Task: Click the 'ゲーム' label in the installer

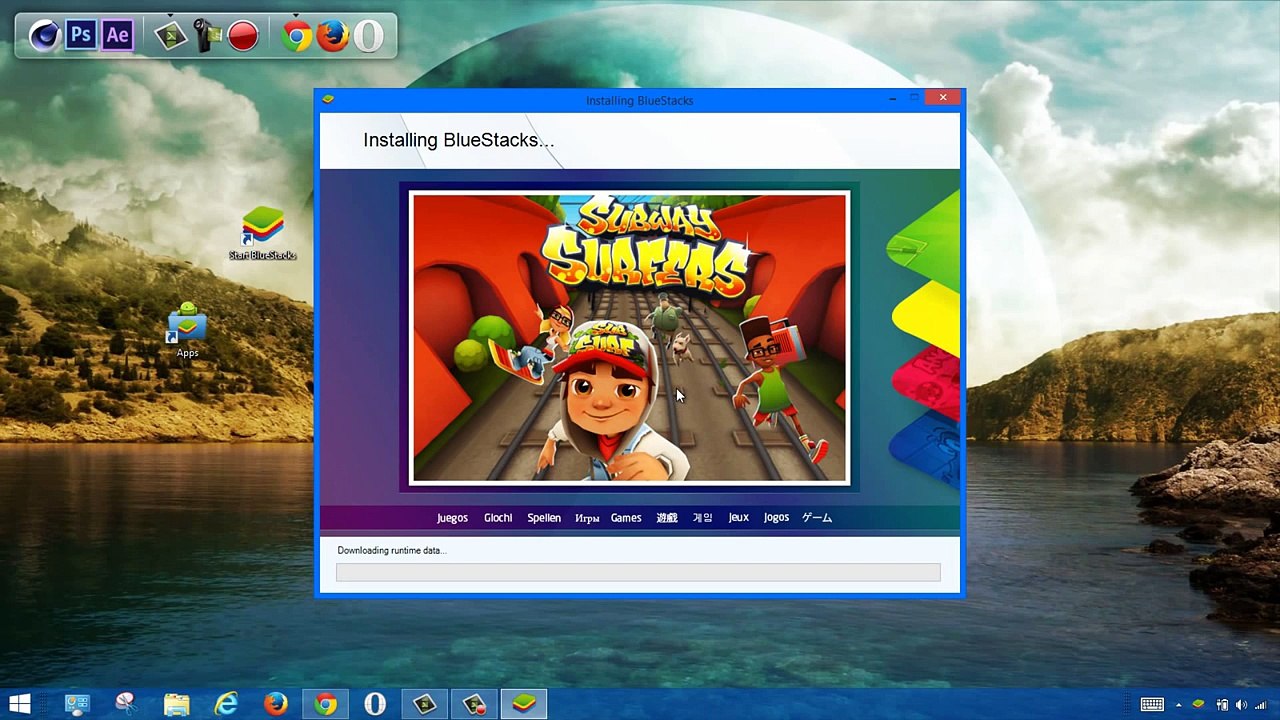Action: [x=817, y=518]
